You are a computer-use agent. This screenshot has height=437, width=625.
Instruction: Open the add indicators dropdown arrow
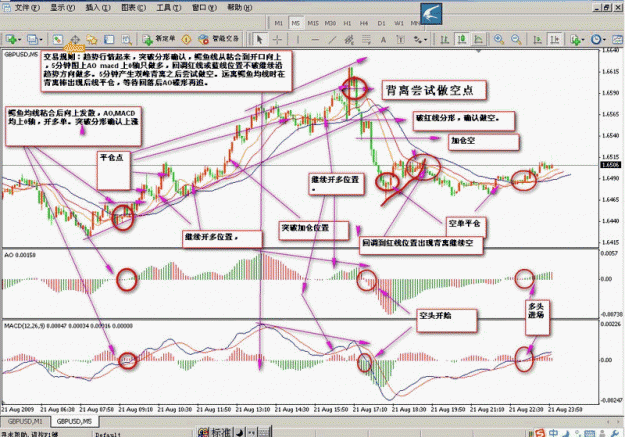pyautogui.click(x=583, y=39)
